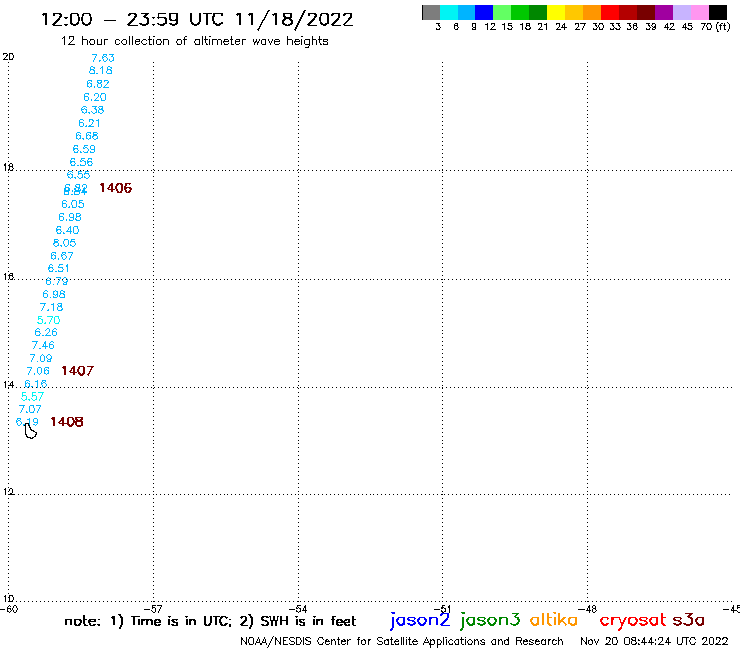Click the 7.06 value beside track 1407
740x650 pixels.
click(x=38, y=371)
